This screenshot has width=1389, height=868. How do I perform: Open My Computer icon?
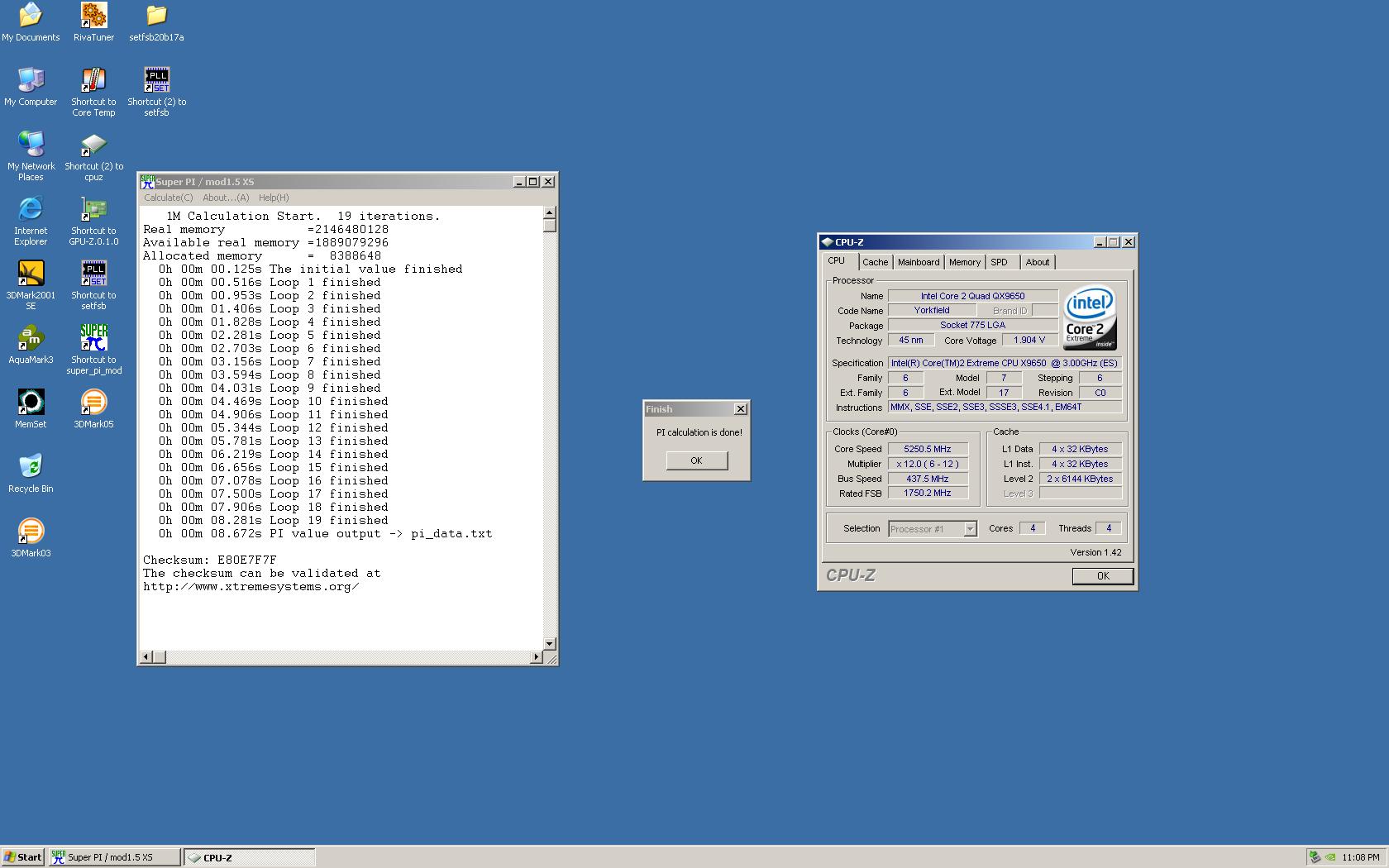(x=31, y=87)
